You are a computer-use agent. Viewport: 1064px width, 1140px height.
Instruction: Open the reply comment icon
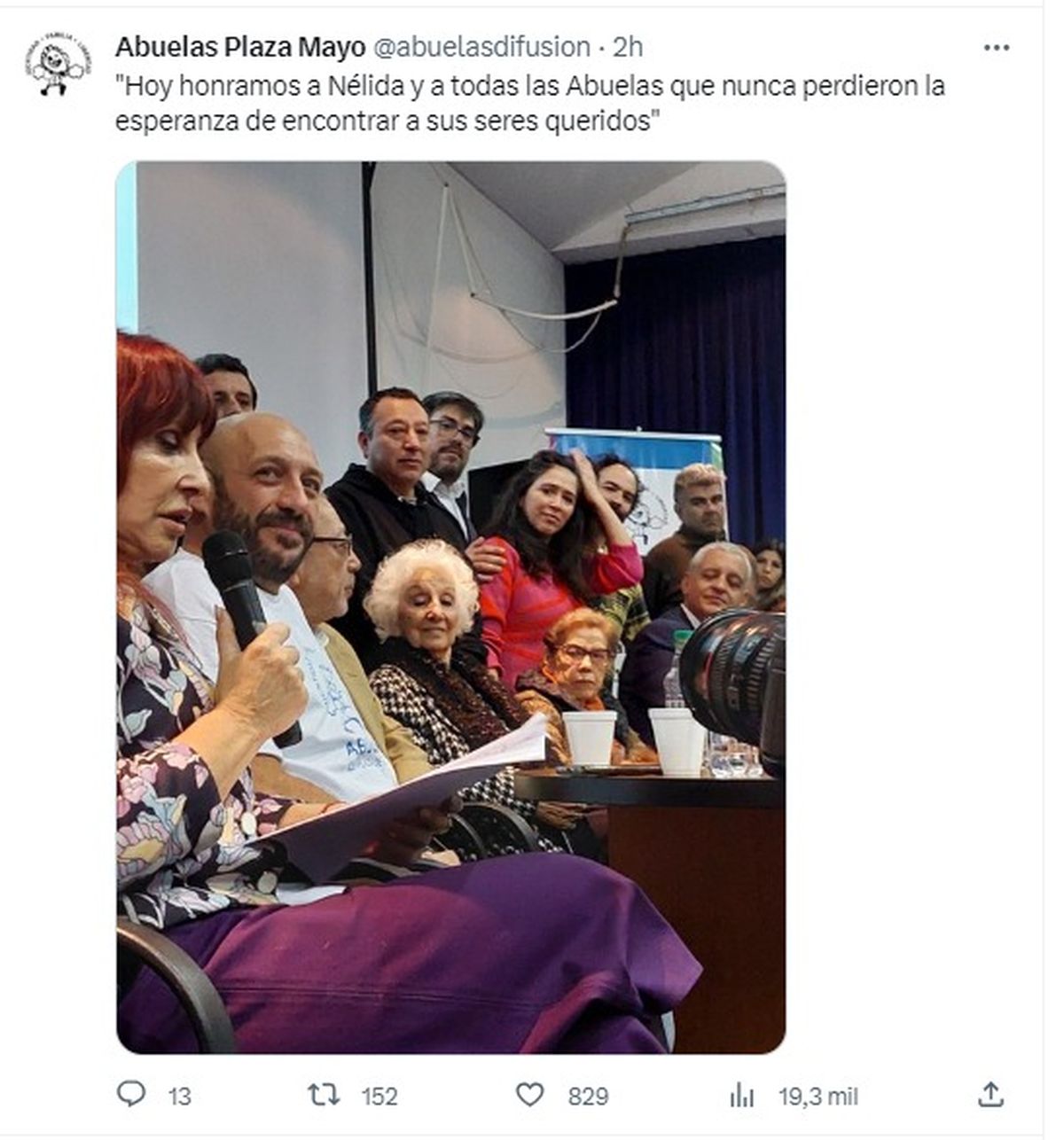(x=131, y=1095)
